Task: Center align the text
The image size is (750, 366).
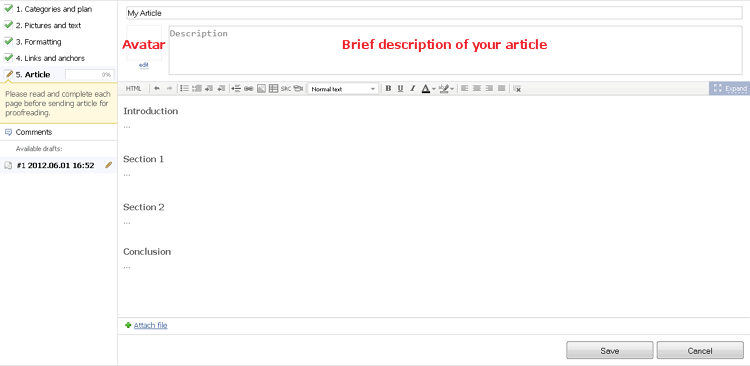Action: tap(477, 89)
